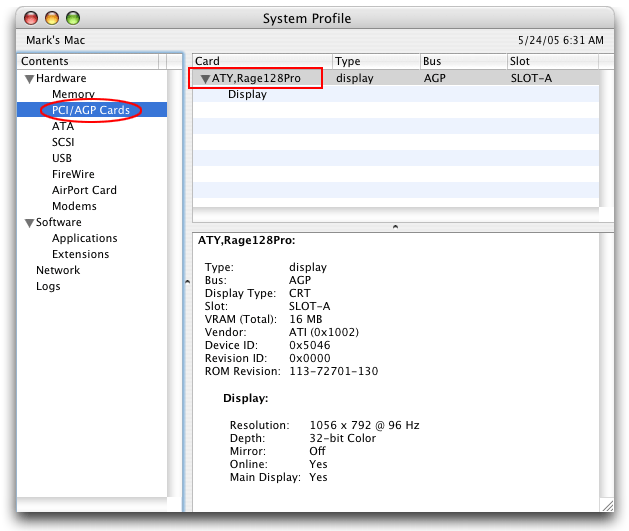Open the ATA hardware section
Image resolution: width=629 pixels, height=531 pixels.
(62, 126)
